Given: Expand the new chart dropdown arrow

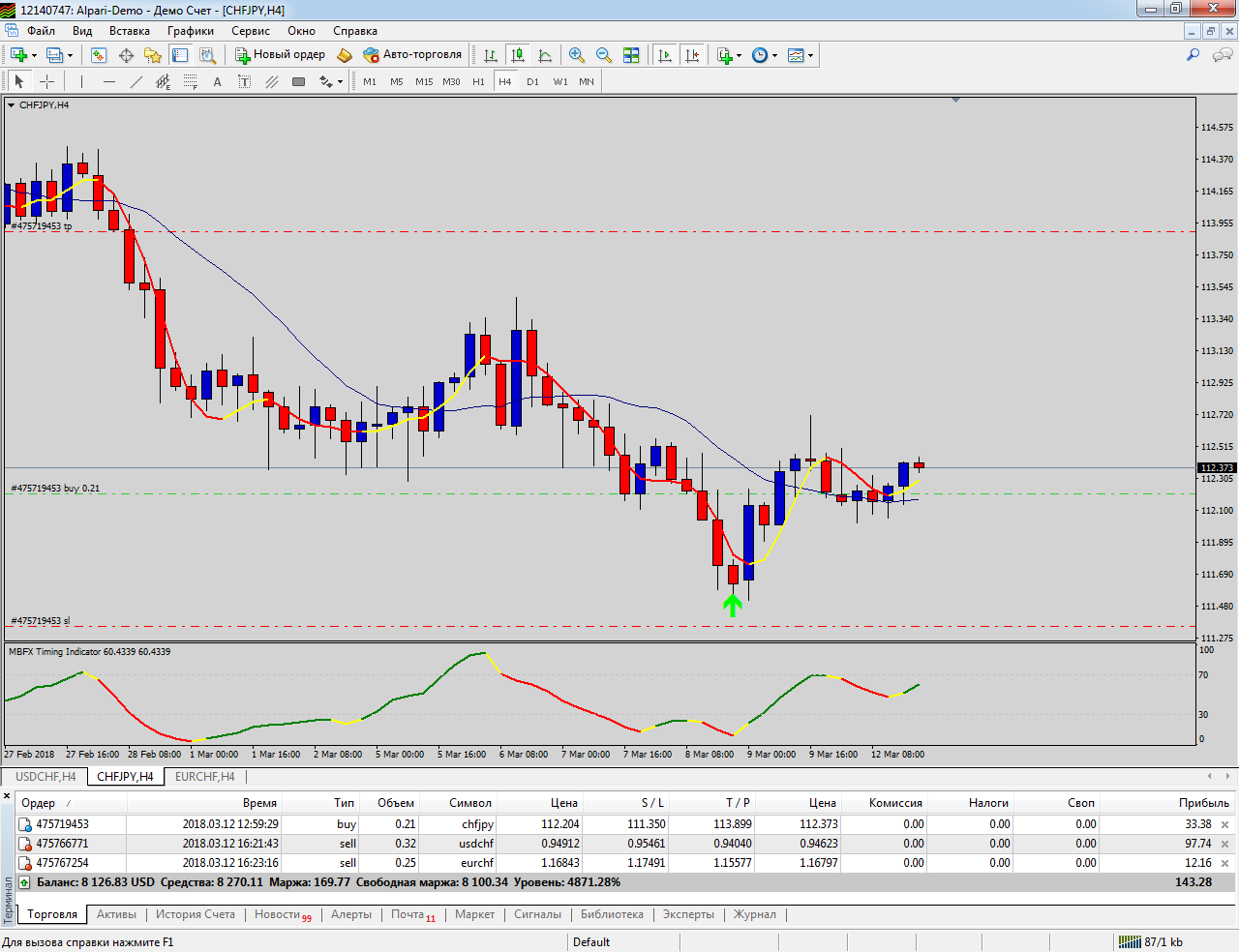Looking at the screenshot, I should coord(34,55).
